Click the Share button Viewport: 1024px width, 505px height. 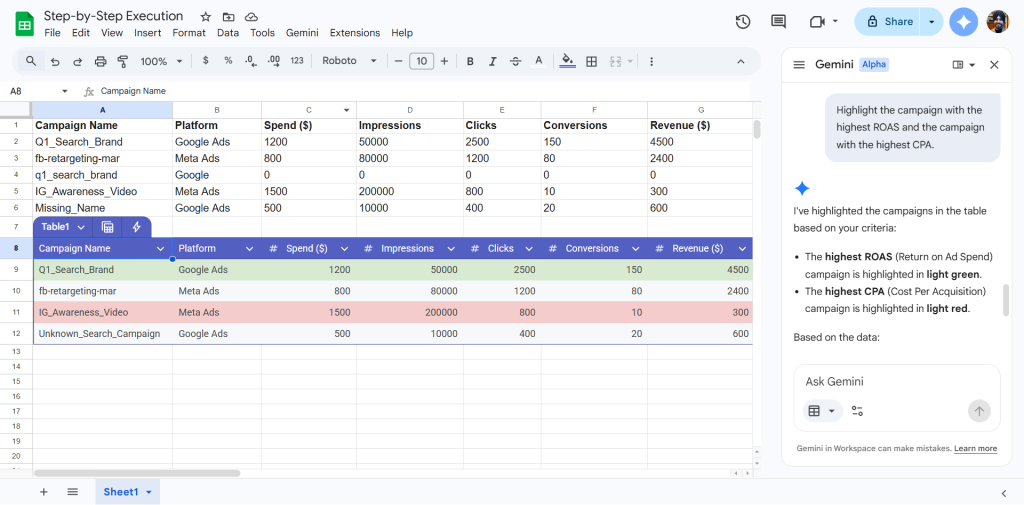(888, 21)
